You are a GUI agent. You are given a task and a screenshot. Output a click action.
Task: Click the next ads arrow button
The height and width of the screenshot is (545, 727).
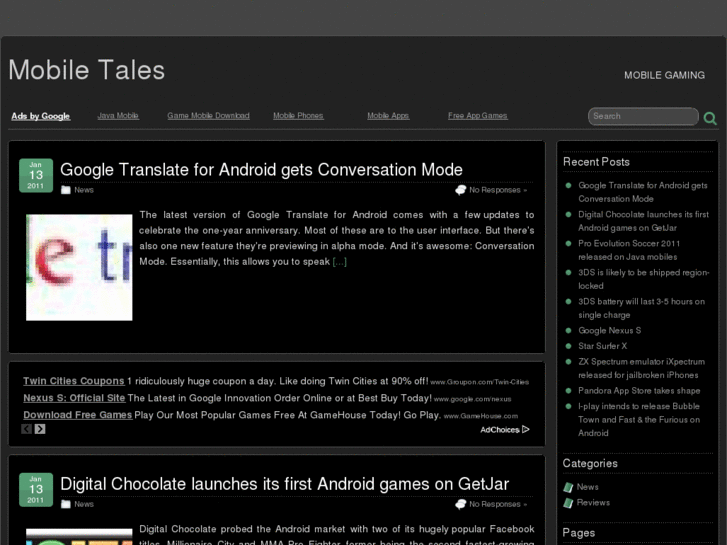(x=40, y=429)
